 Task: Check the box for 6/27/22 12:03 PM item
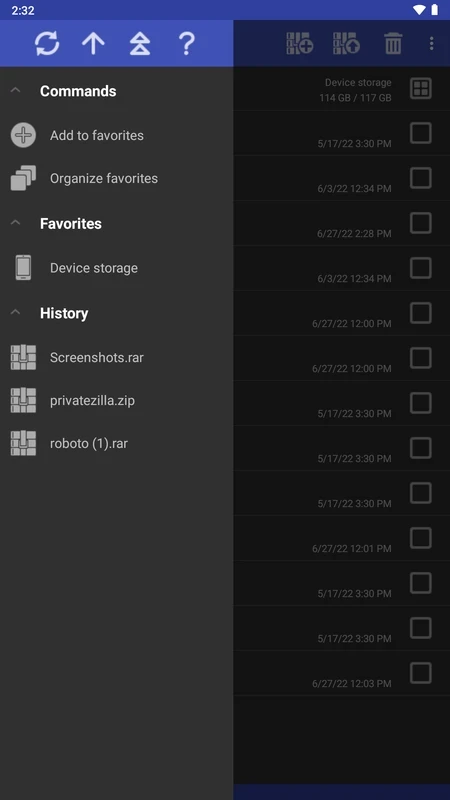(421, 673)
